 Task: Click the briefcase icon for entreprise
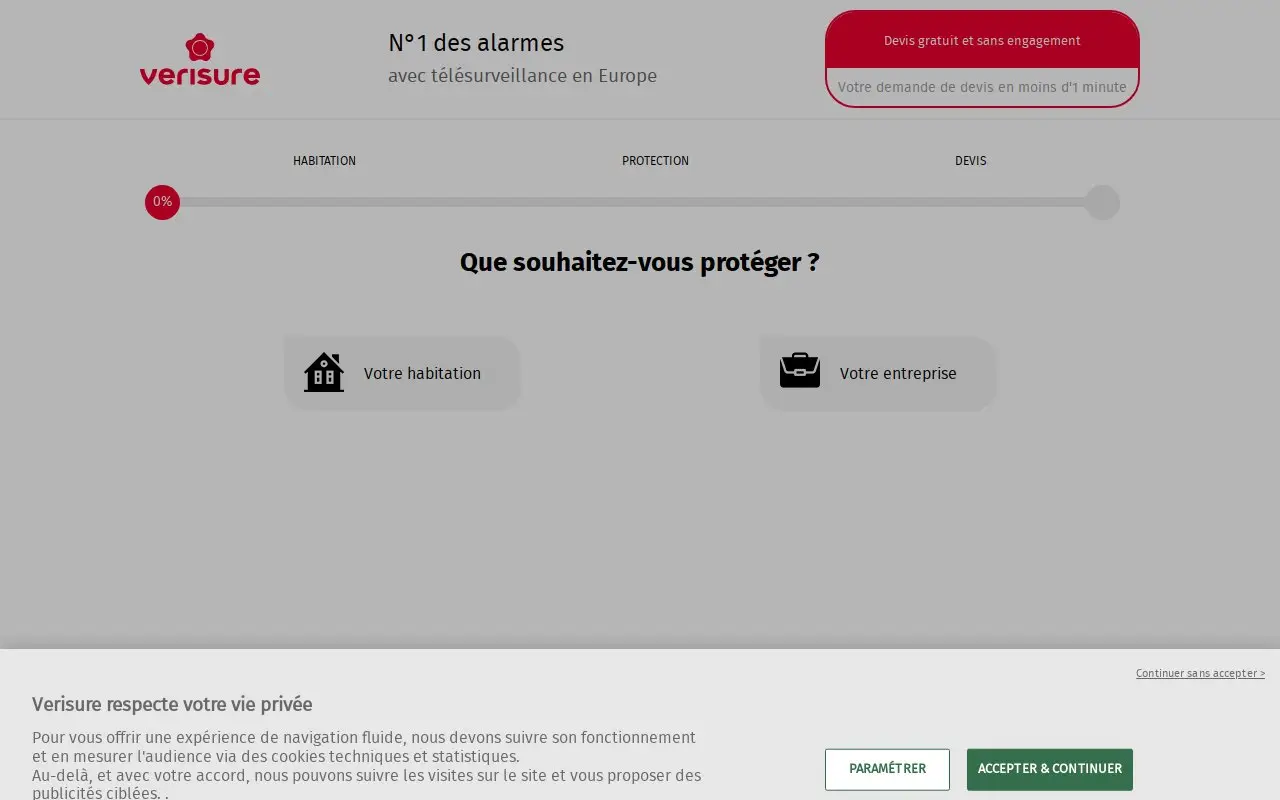click(800, 371)
